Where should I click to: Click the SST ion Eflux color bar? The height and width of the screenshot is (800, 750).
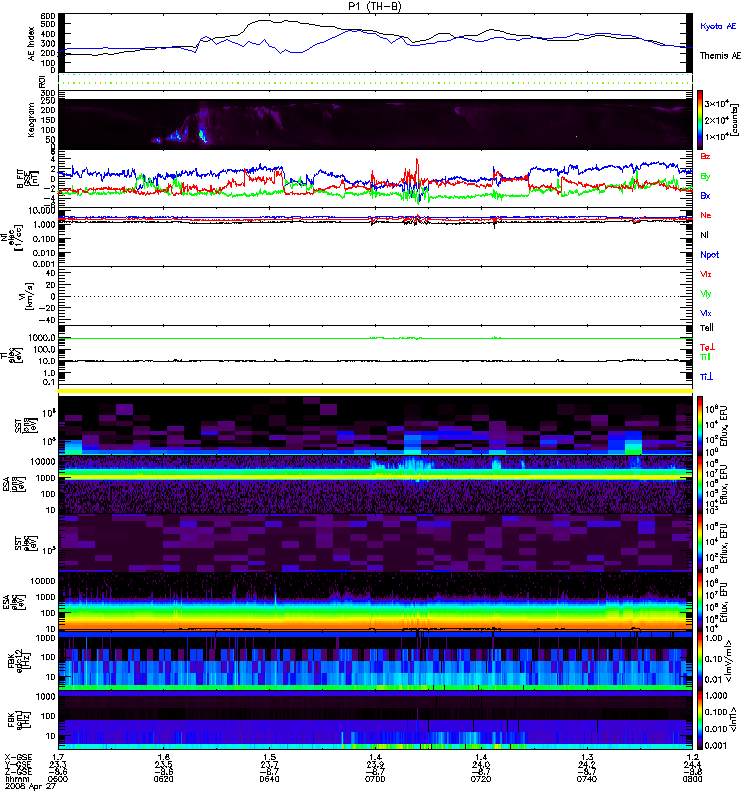click(700, 426)
